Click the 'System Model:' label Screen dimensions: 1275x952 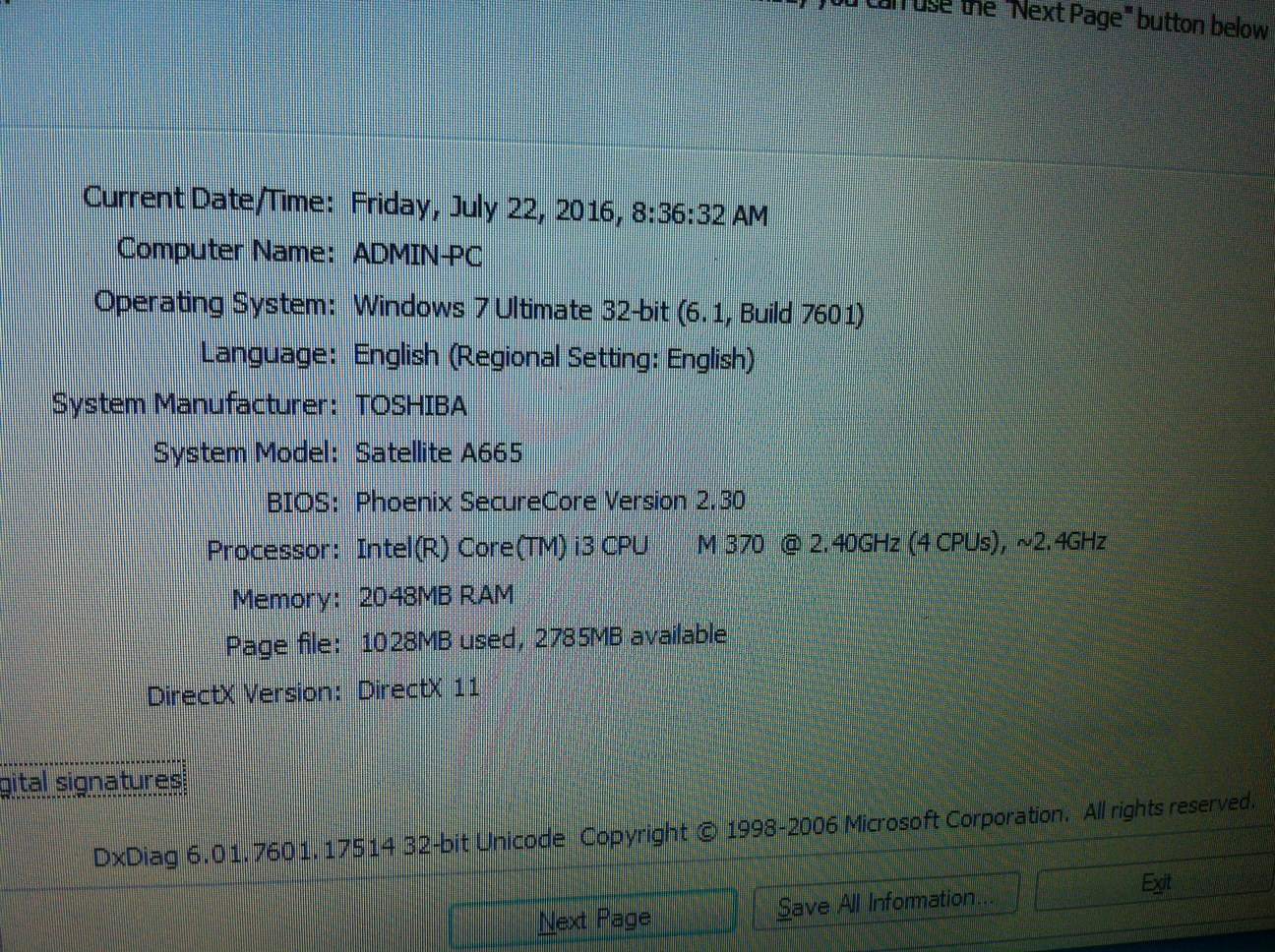point(246,453)
